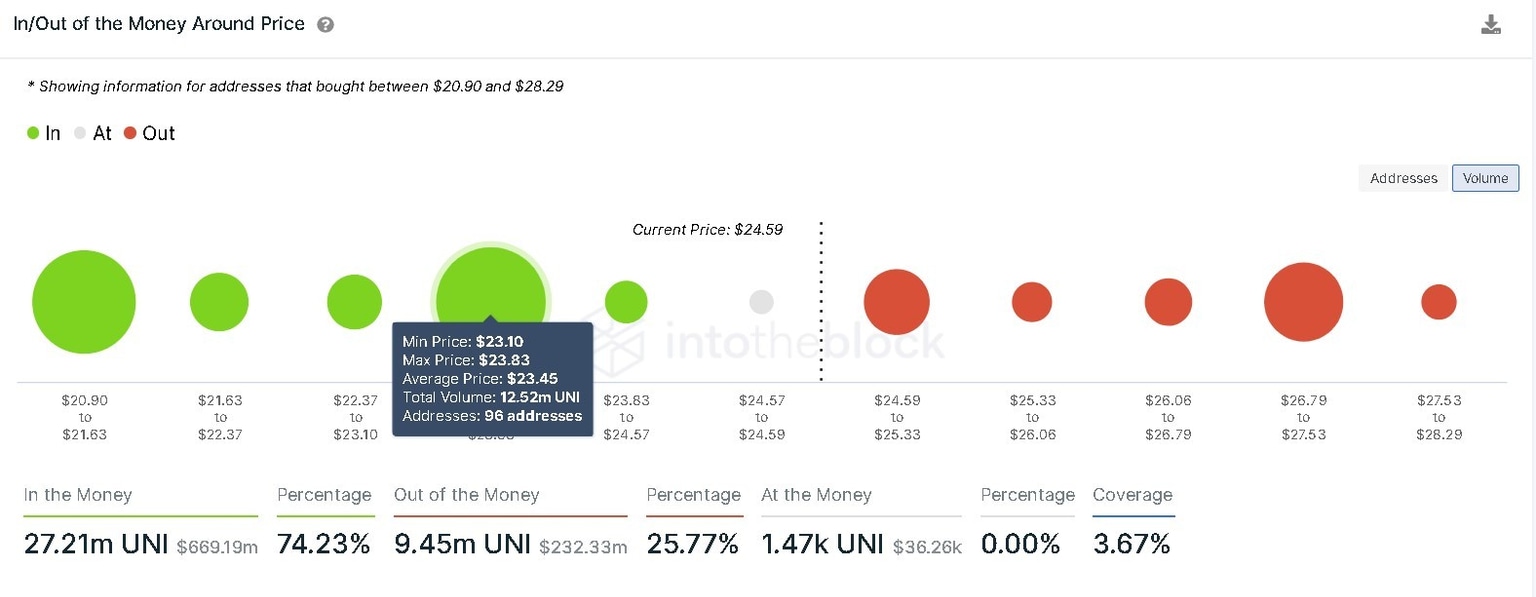Click the small red $27.53 to $28.29 bubble

pyautogui.click(x=1439, y=302)
